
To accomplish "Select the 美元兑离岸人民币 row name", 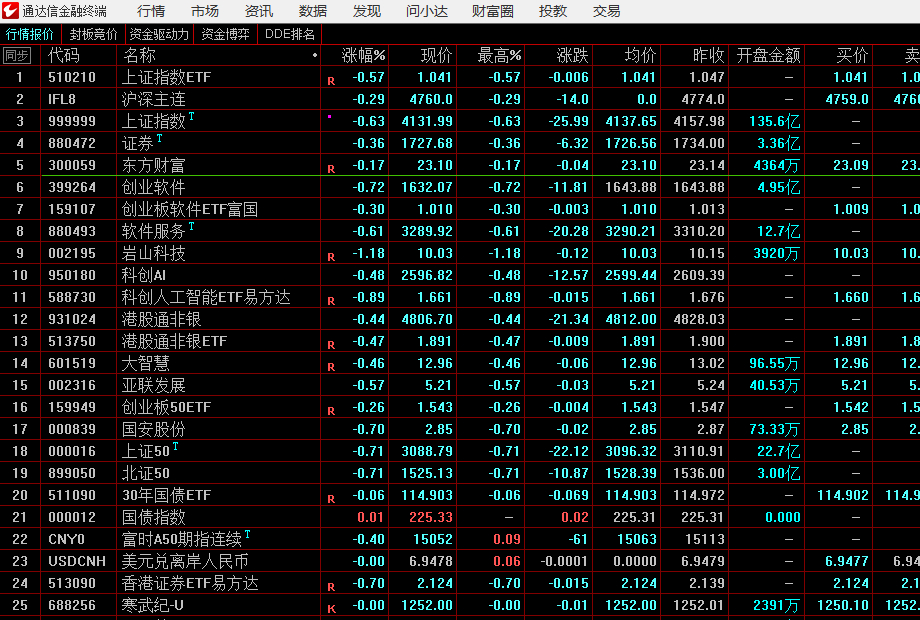I will click(x=185, y=561).
